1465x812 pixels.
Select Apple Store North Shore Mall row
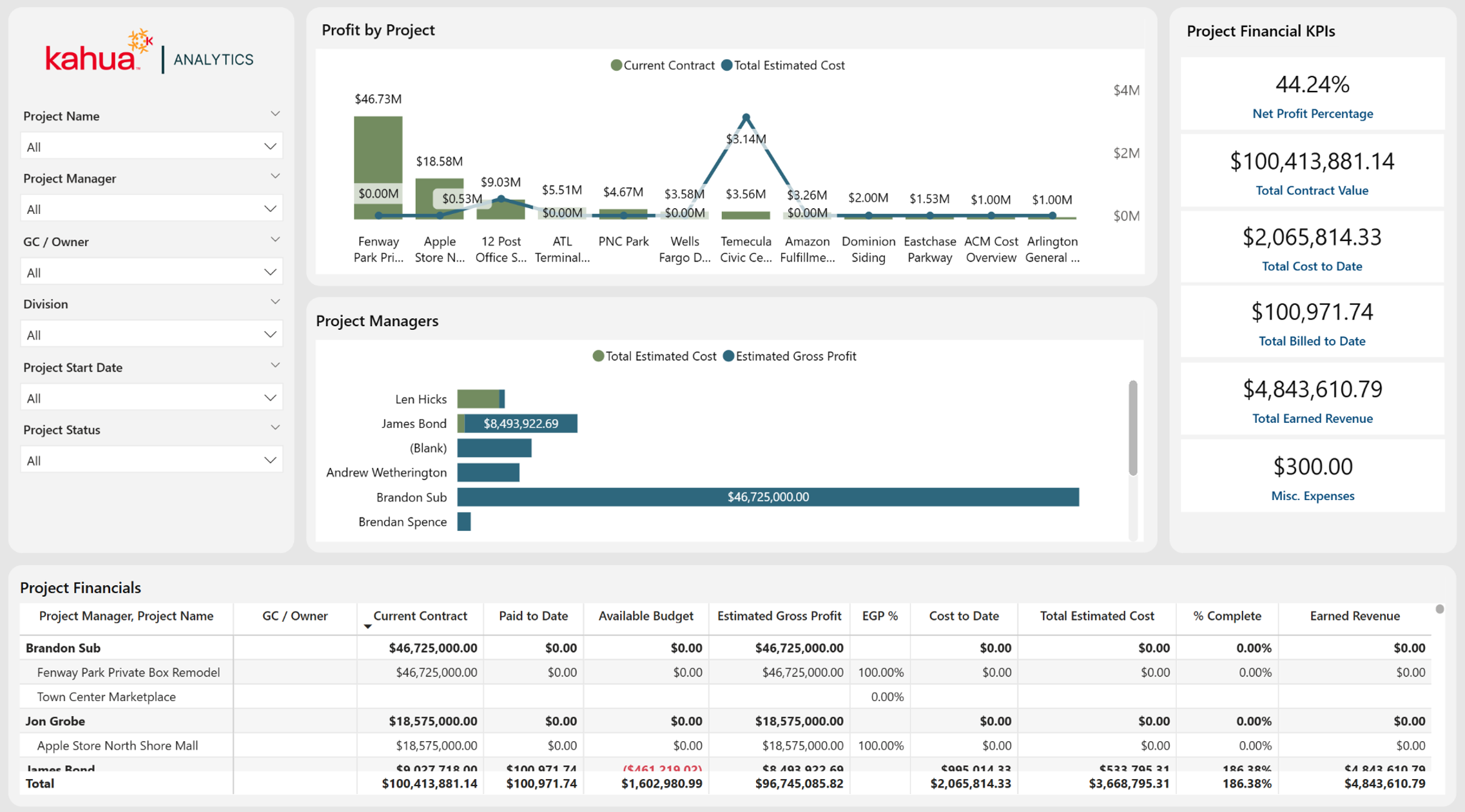tap(725, 746)
